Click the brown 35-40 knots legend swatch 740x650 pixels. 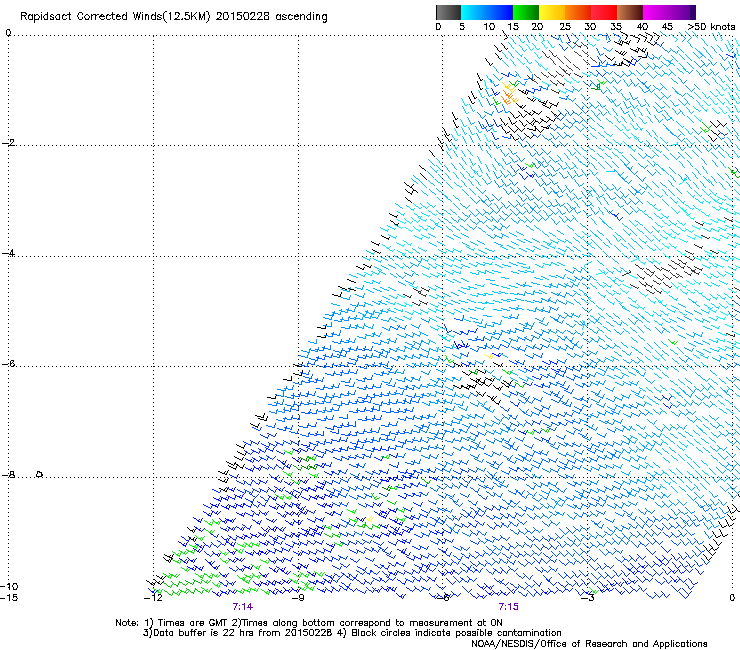(630, 12)
